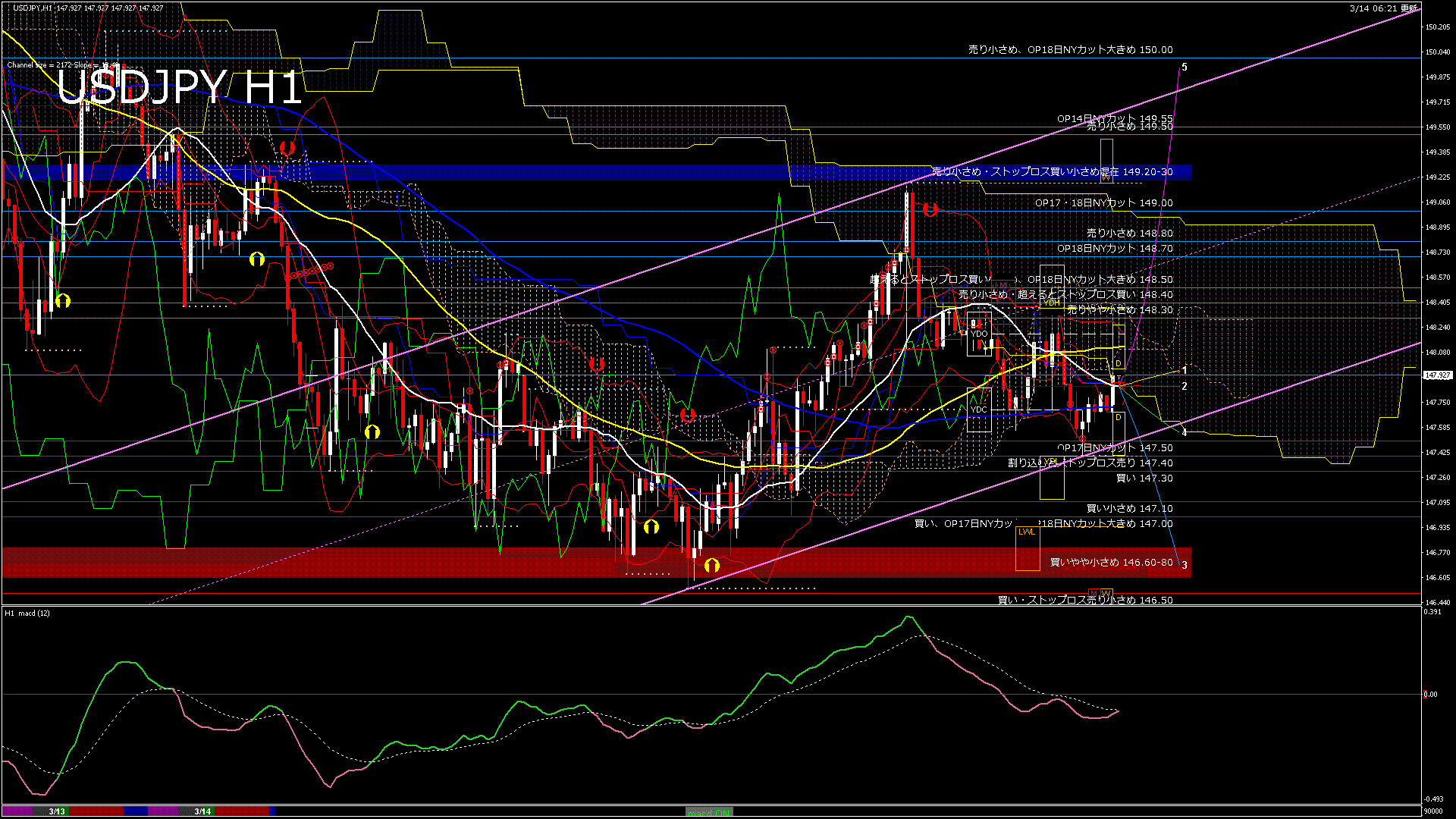Click the YDO marker box

pos(979,334)
